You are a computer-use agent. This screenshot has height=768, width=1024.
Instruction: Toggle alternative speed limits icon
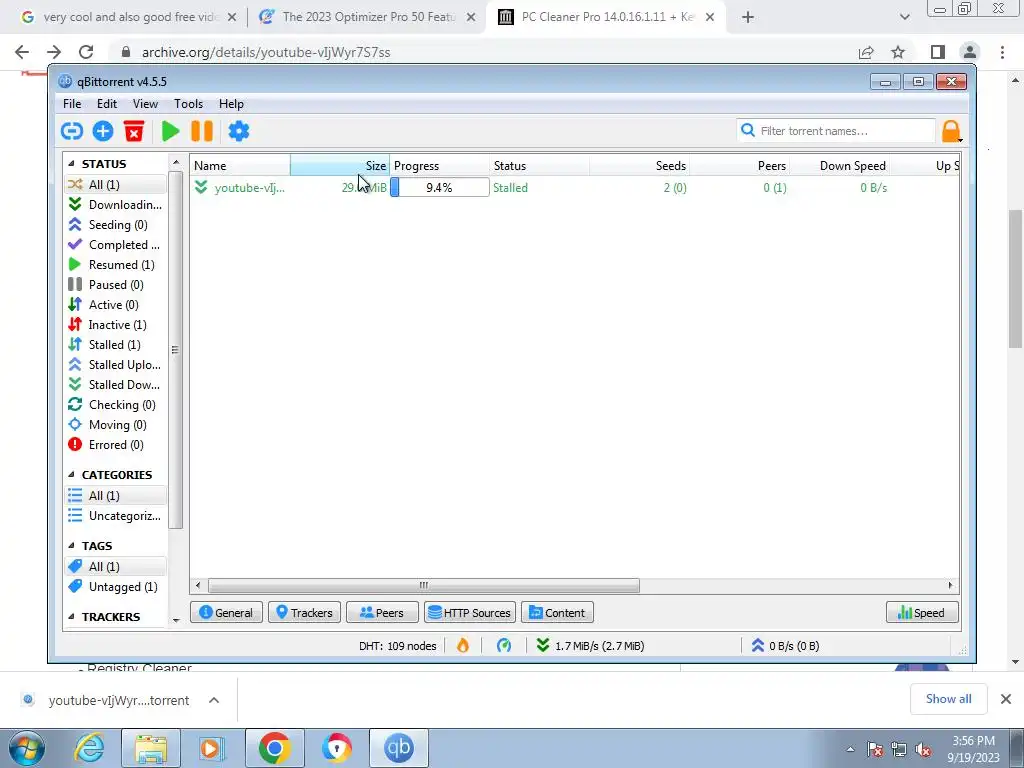point(504,646)
